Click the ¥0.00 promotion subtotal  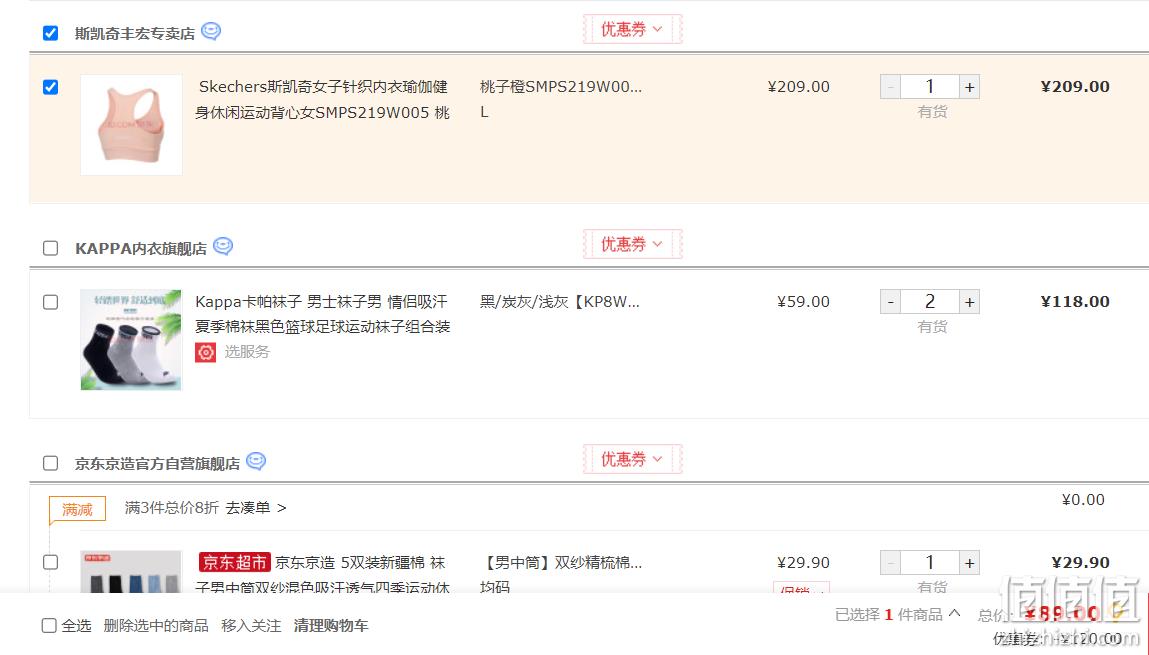pyautogui.click(x=1083, y=500)
